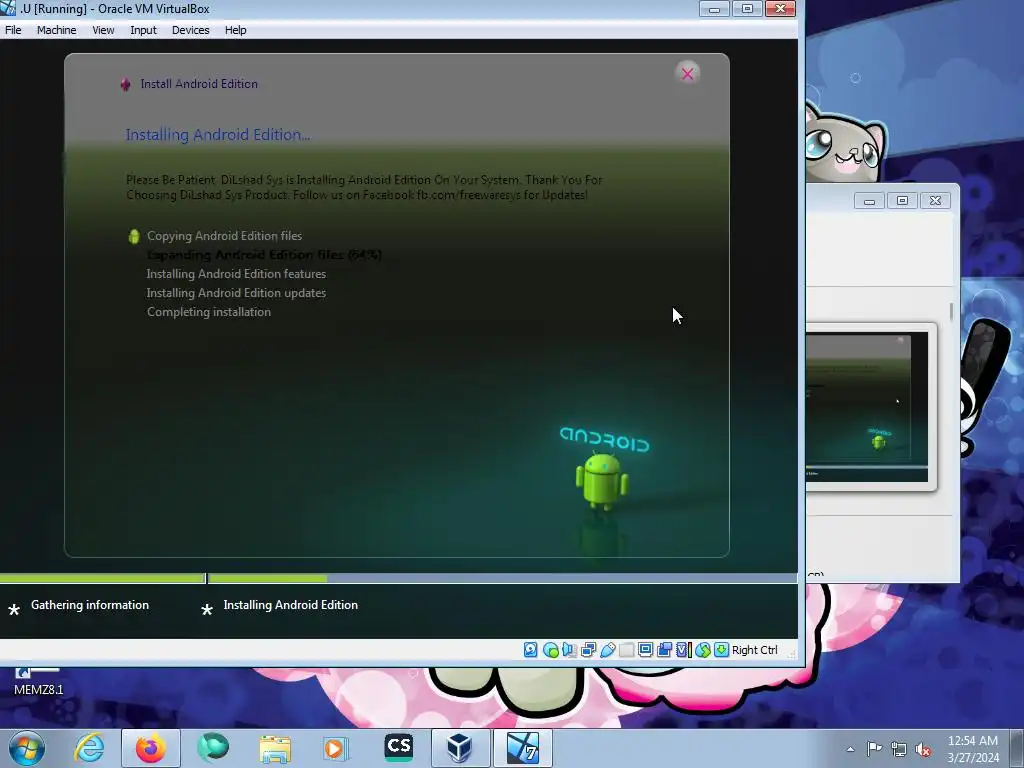1024x768 pixels.
Task: Click the VirtualBox window title bar icon
Action: coord(8,8)
